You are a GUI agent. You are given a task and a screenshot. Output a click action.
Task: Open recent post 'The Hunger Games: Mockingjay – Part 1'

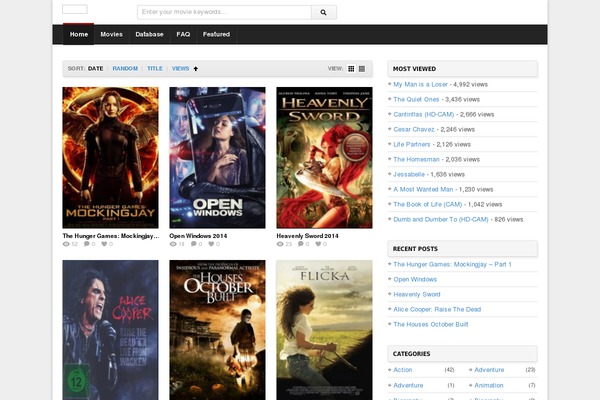pyautogui.click(x=452, y=264)
